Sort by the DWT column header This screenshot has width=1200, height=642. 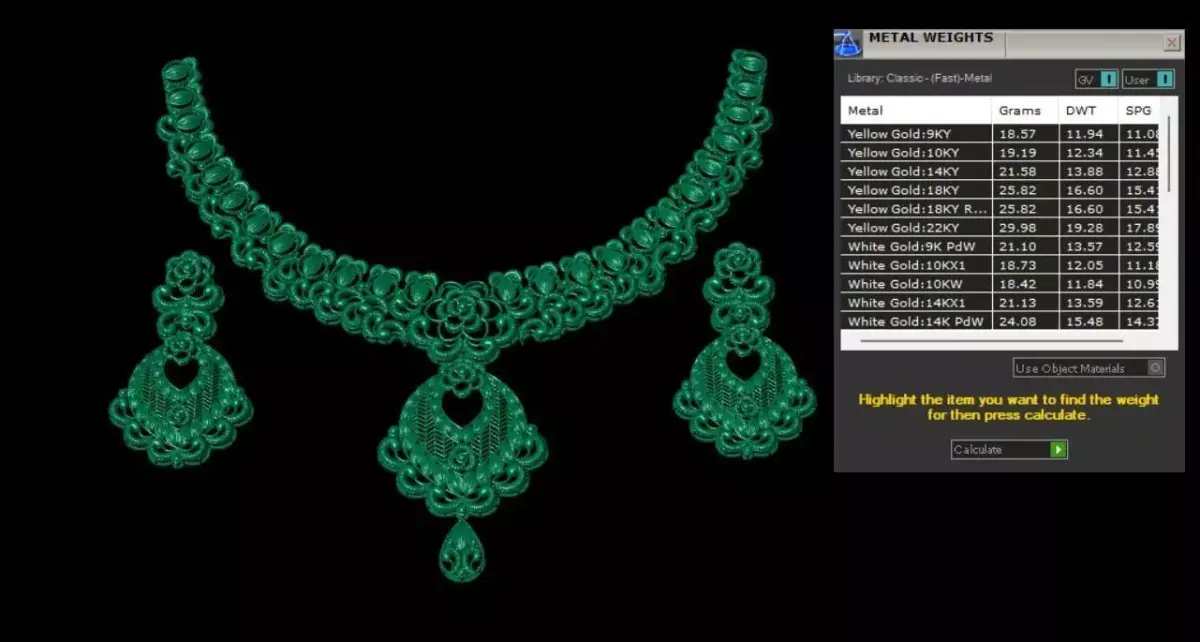pos(1088,110)
